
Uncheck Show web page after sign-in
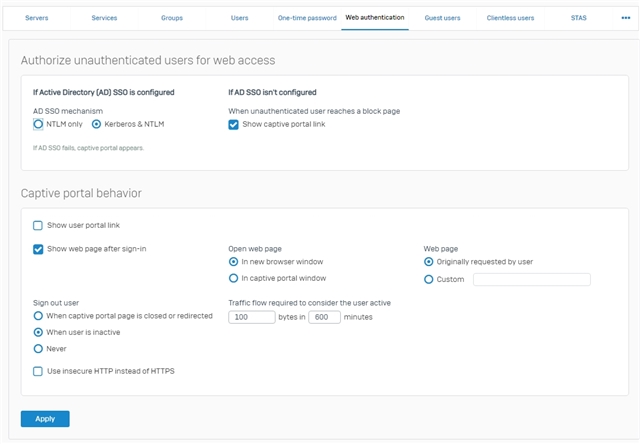coord(38,249)
